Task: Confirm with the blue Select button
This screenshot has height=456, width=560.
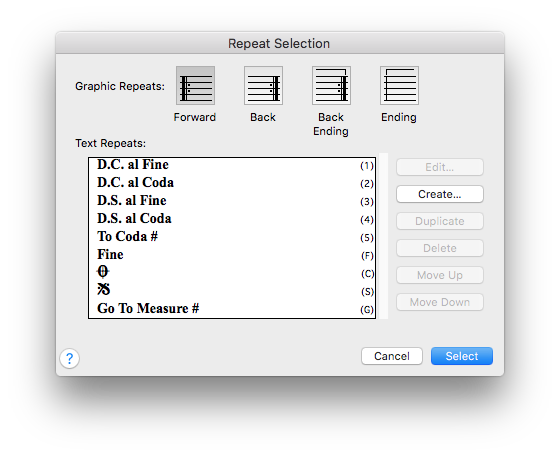Action: (x=462, y=356)
